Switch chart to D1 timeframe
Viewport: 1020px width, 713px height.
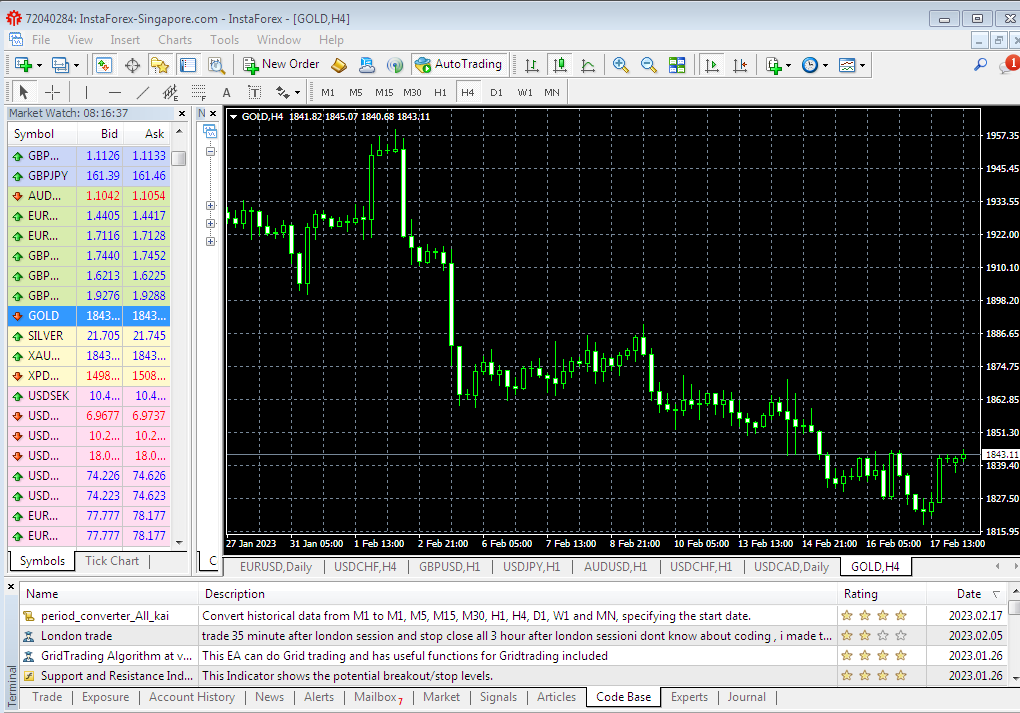(x=496, y=92)
